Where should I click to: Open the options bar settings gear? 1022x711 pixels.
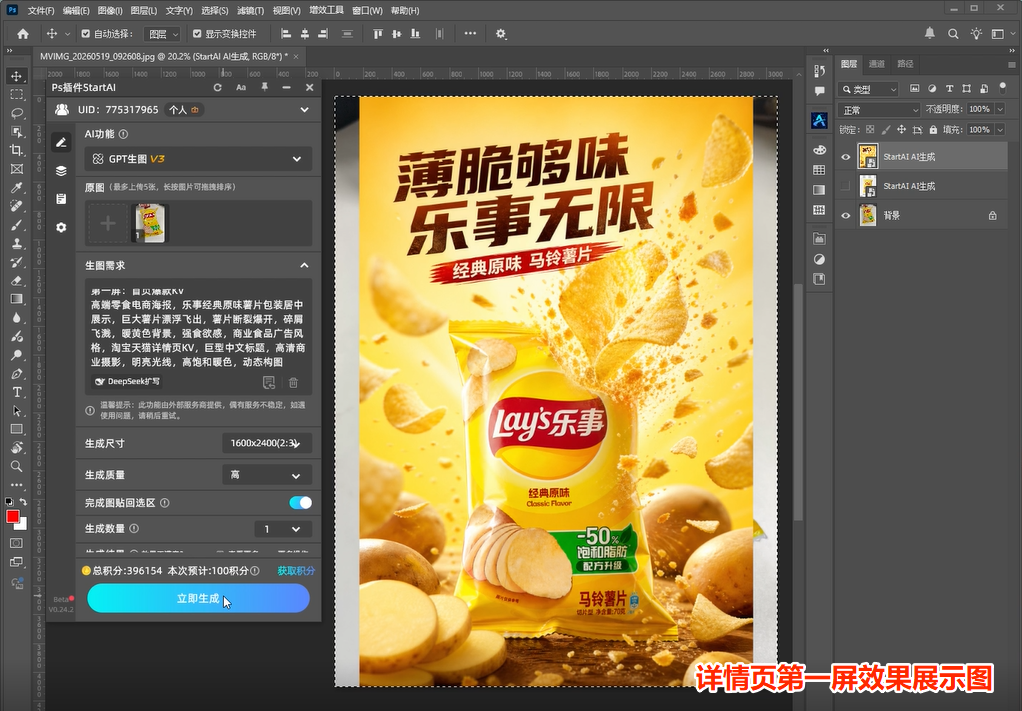(x=501, y=34)
